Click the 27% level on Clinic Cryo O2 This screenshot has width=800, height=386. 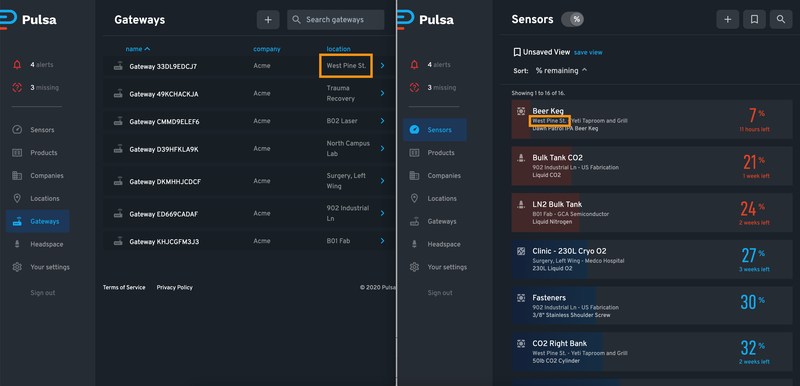[x=753, y=255]
